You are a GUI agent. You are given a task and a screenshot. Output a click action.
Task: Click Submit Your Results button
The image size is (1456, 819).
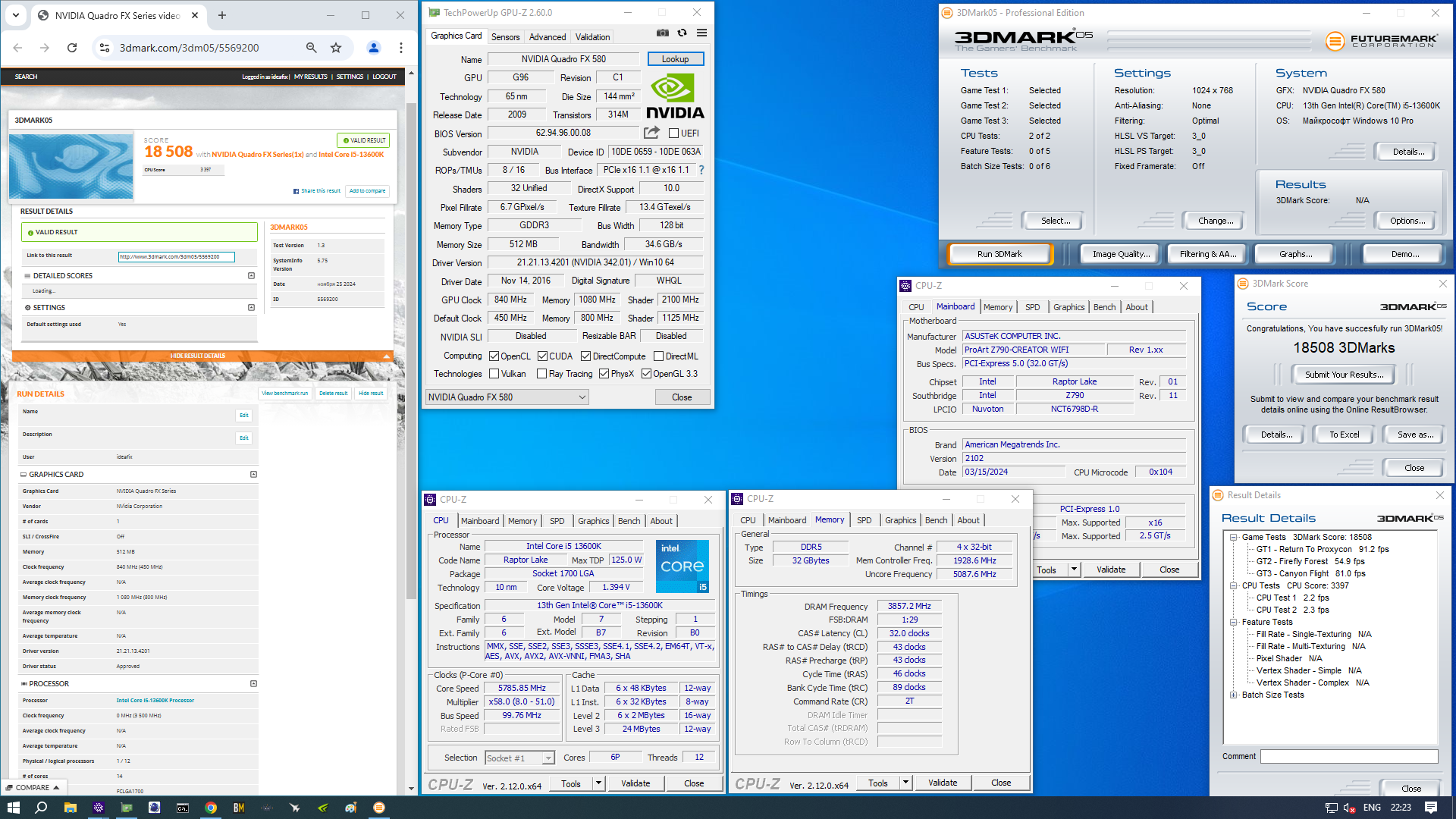click(x=1345, y=375)
